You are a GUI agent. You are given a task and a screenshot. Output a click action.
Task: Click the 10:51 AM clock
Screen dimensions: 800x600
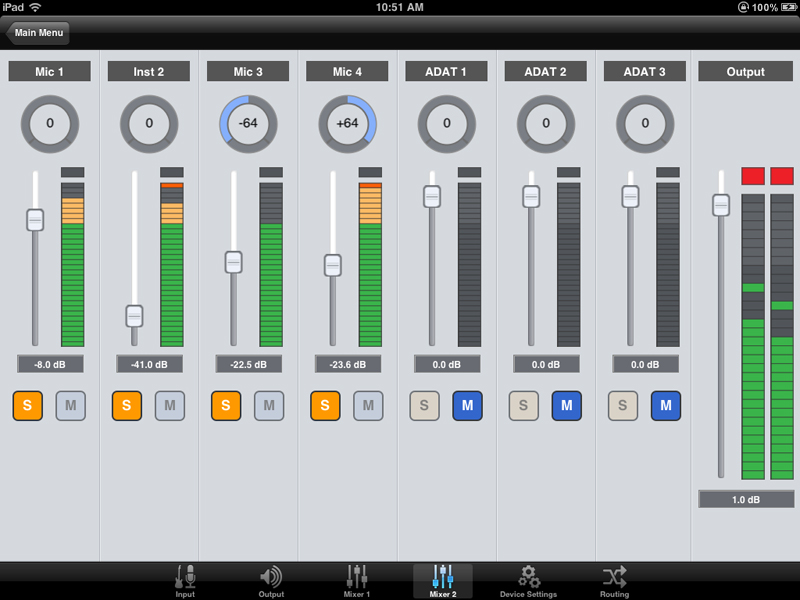pyautogui.click(x=399, y=7)
